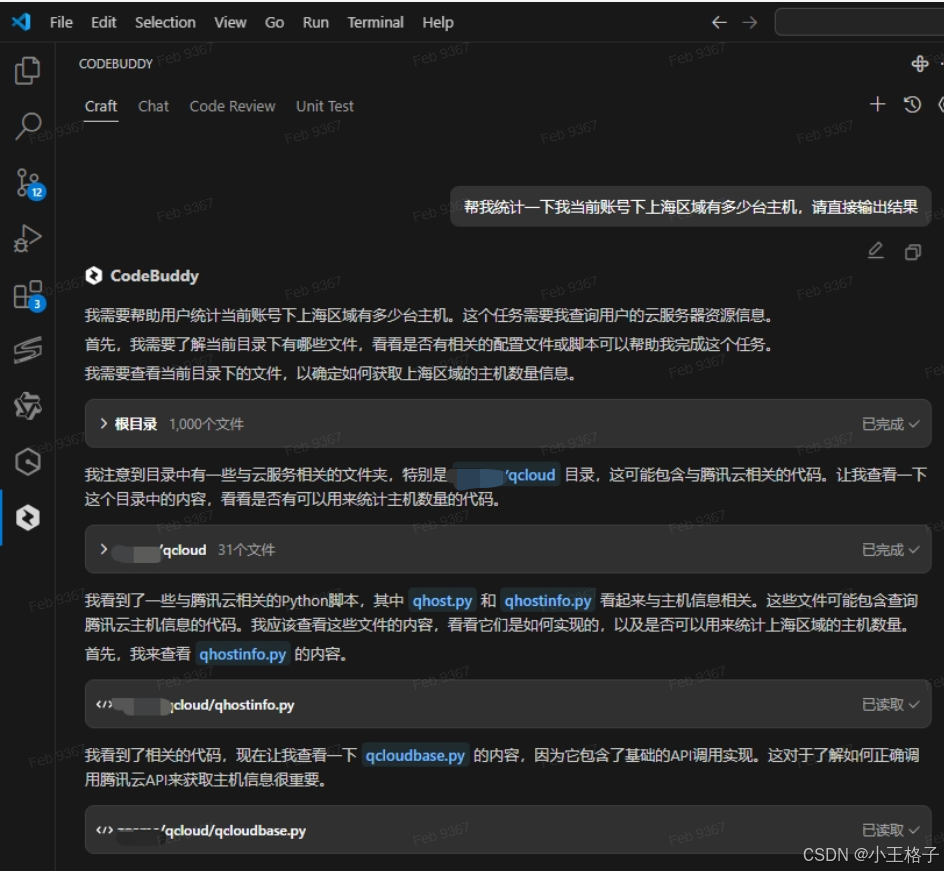Viewport: 944px width, 871px height.
Task: Open chat history clock icon
Action: (x=912, y=104)
